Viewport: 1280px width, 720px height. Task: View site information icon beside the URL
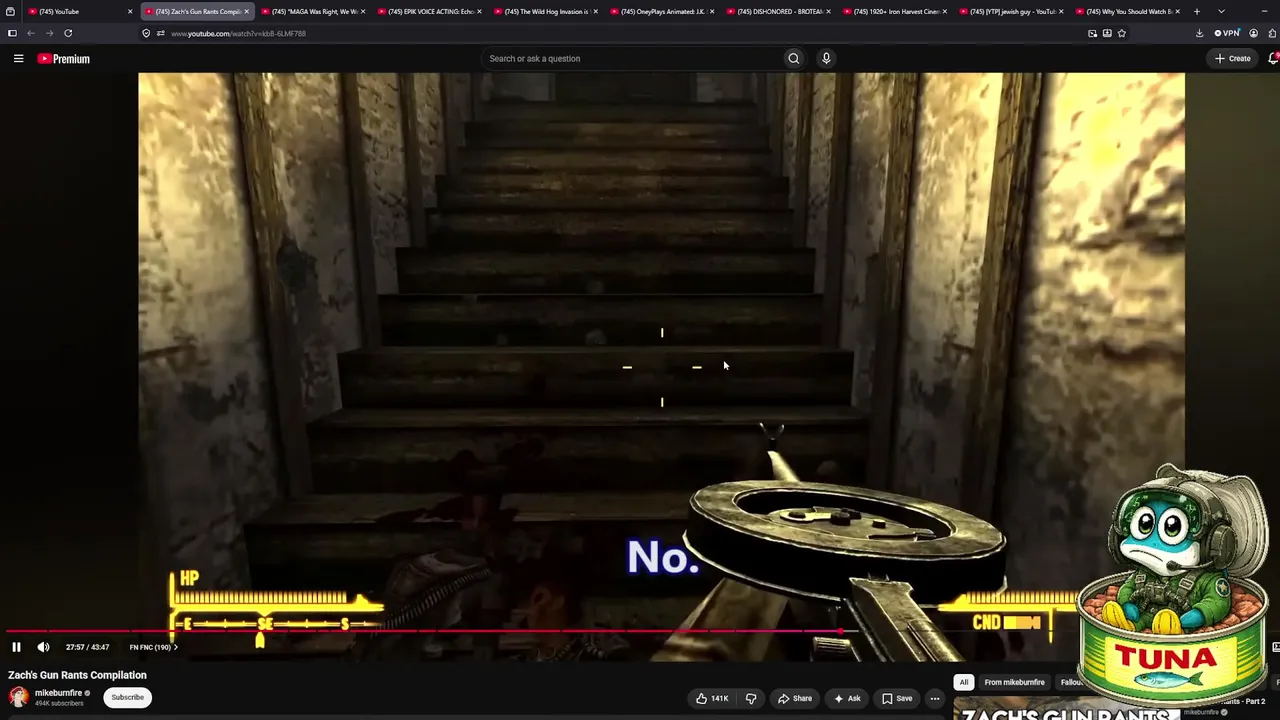point(146,33)
